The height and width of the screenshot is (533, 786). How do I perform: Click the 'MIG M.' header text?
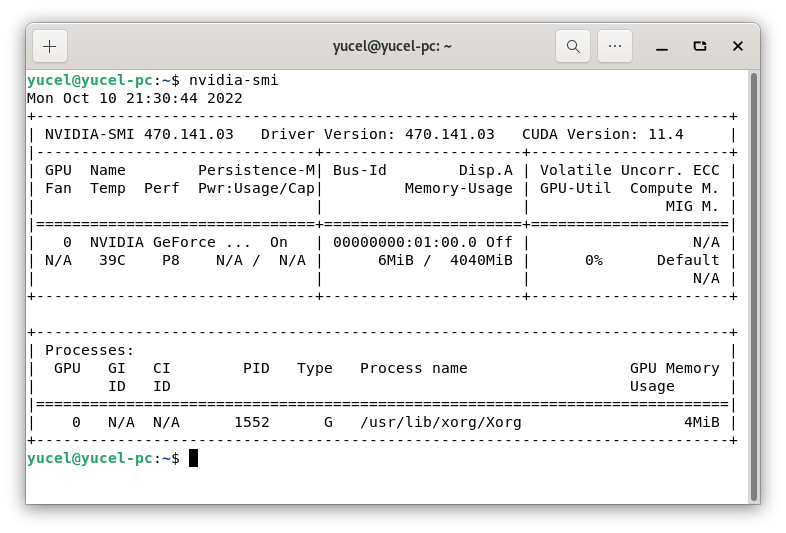coord(692,207)
